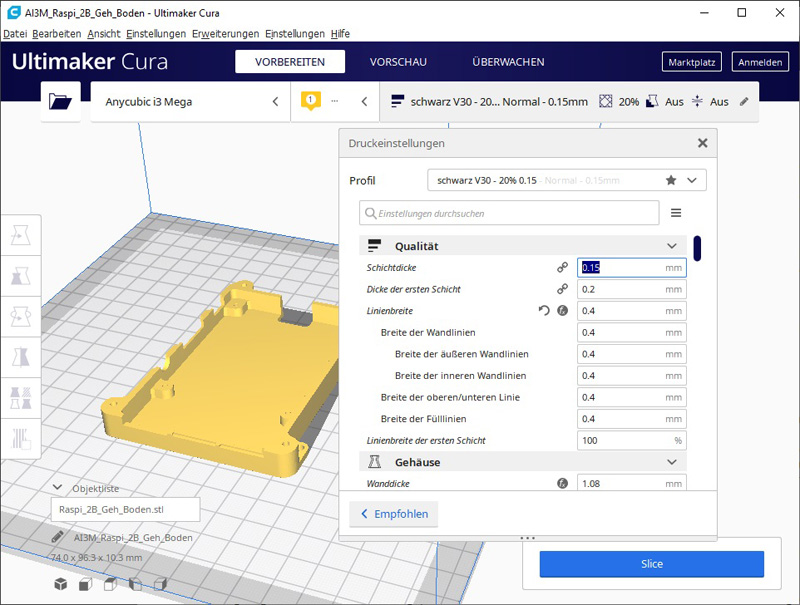Switch to top view cube icon

[110, 584]
